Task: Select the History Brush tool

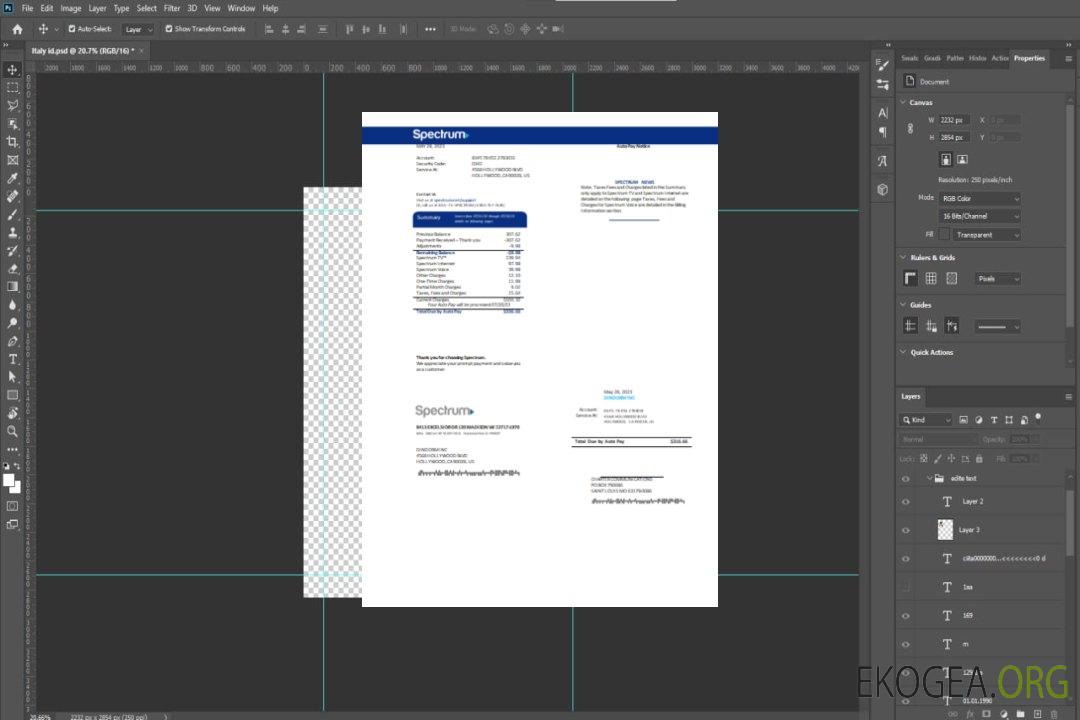Action: point(12,251)
